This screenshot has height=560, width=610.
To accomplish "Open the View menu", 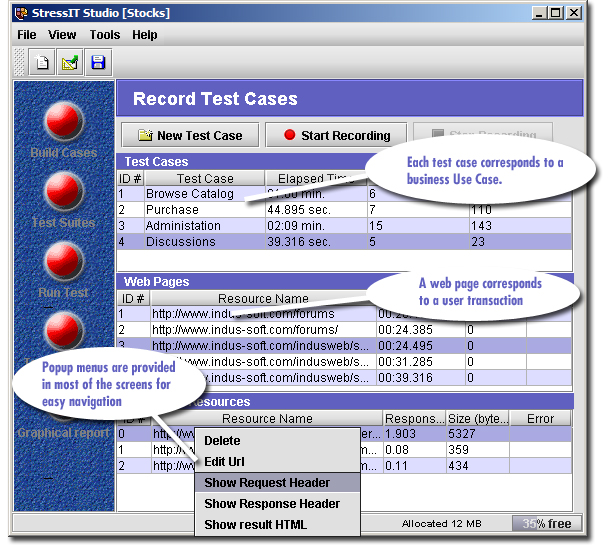I will coord(62,35).
